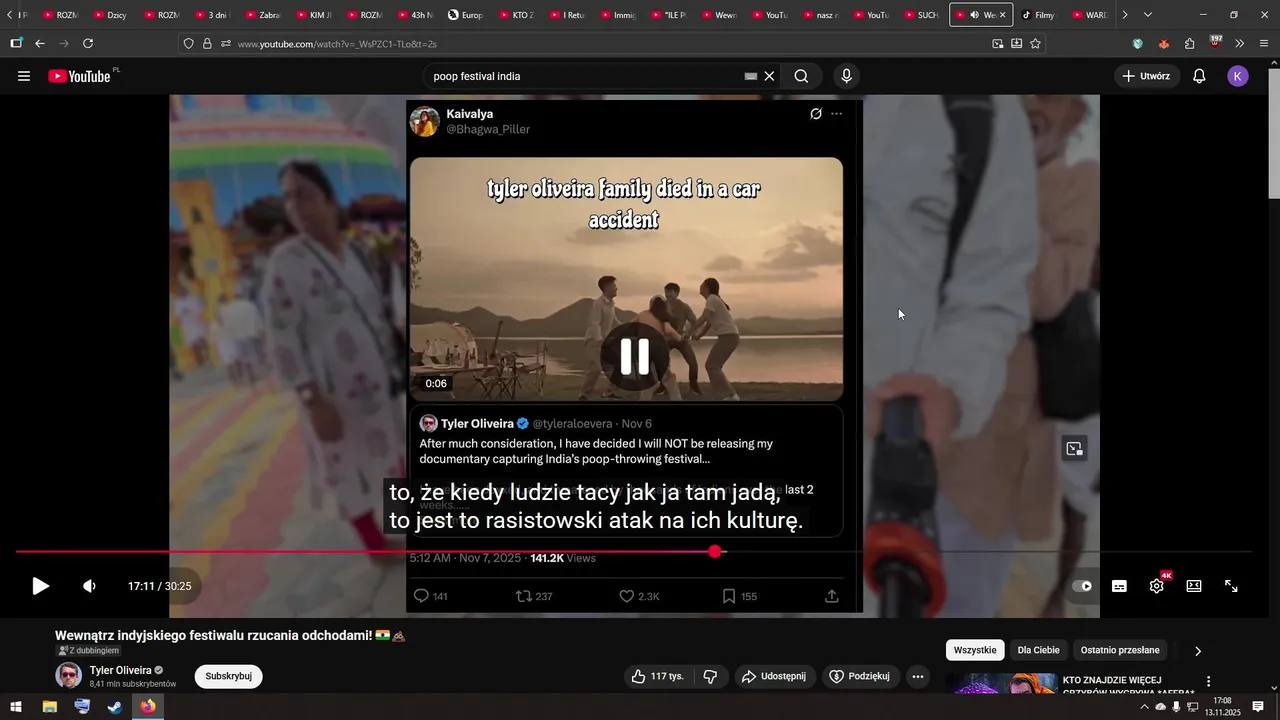The image size is (1280, 720).
Task: Switch to the Europ tab
Action: 465,15
